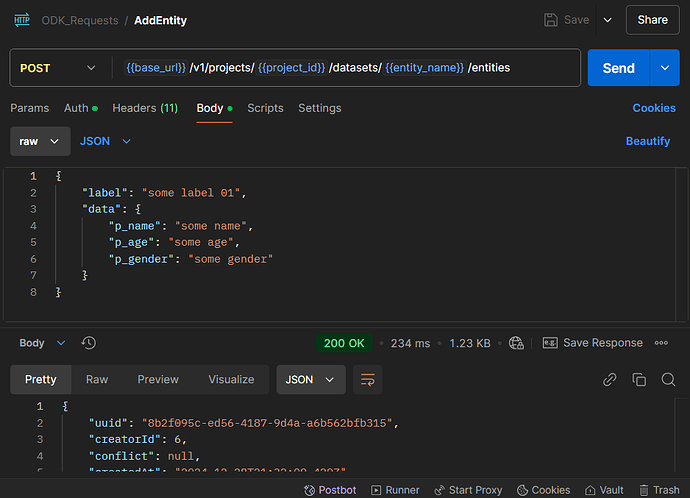The height and width of the screenshot is (498, 690).
Task: Click the "p_name" line in body editor
Action: coord(181,226)
